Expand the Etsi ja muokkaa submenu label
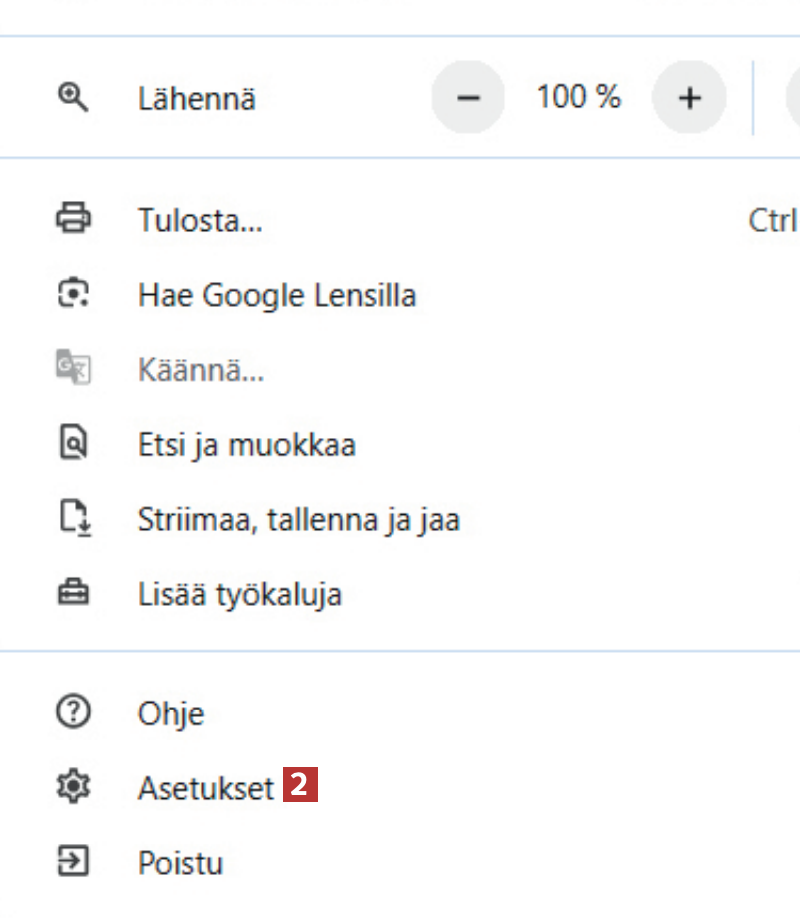800x918 pixels. point(247,445)
